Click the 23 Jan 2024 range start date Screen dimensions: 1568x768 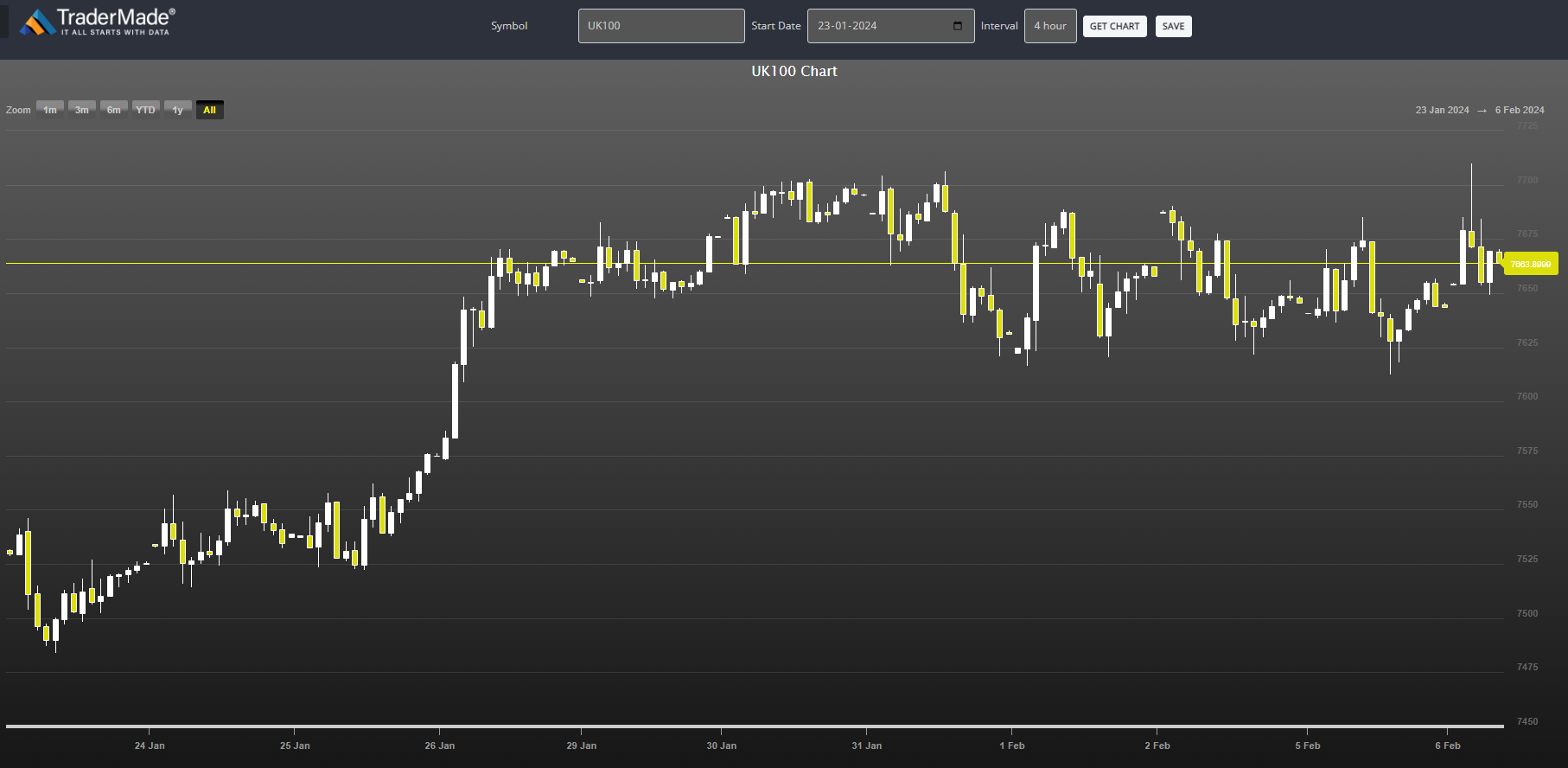pyautogui.click(x=1442, y=110)
